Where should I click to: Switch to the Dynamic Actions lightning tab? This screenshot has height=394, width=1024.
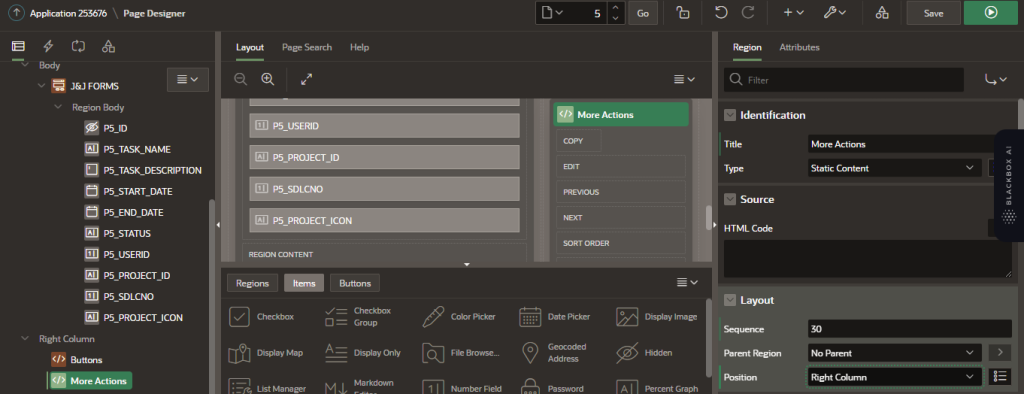(x=48, y=46)
